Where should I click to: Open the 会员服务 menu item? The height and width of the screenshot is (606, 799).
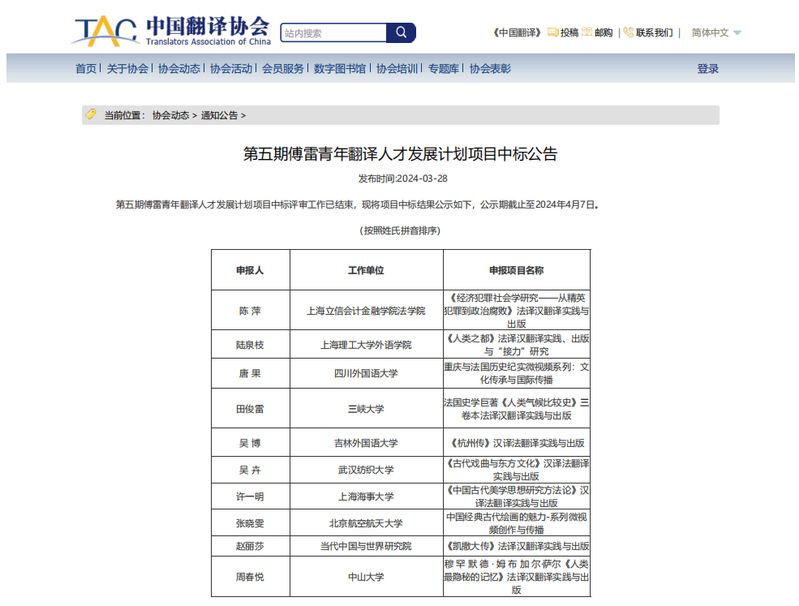click(283, 69)
